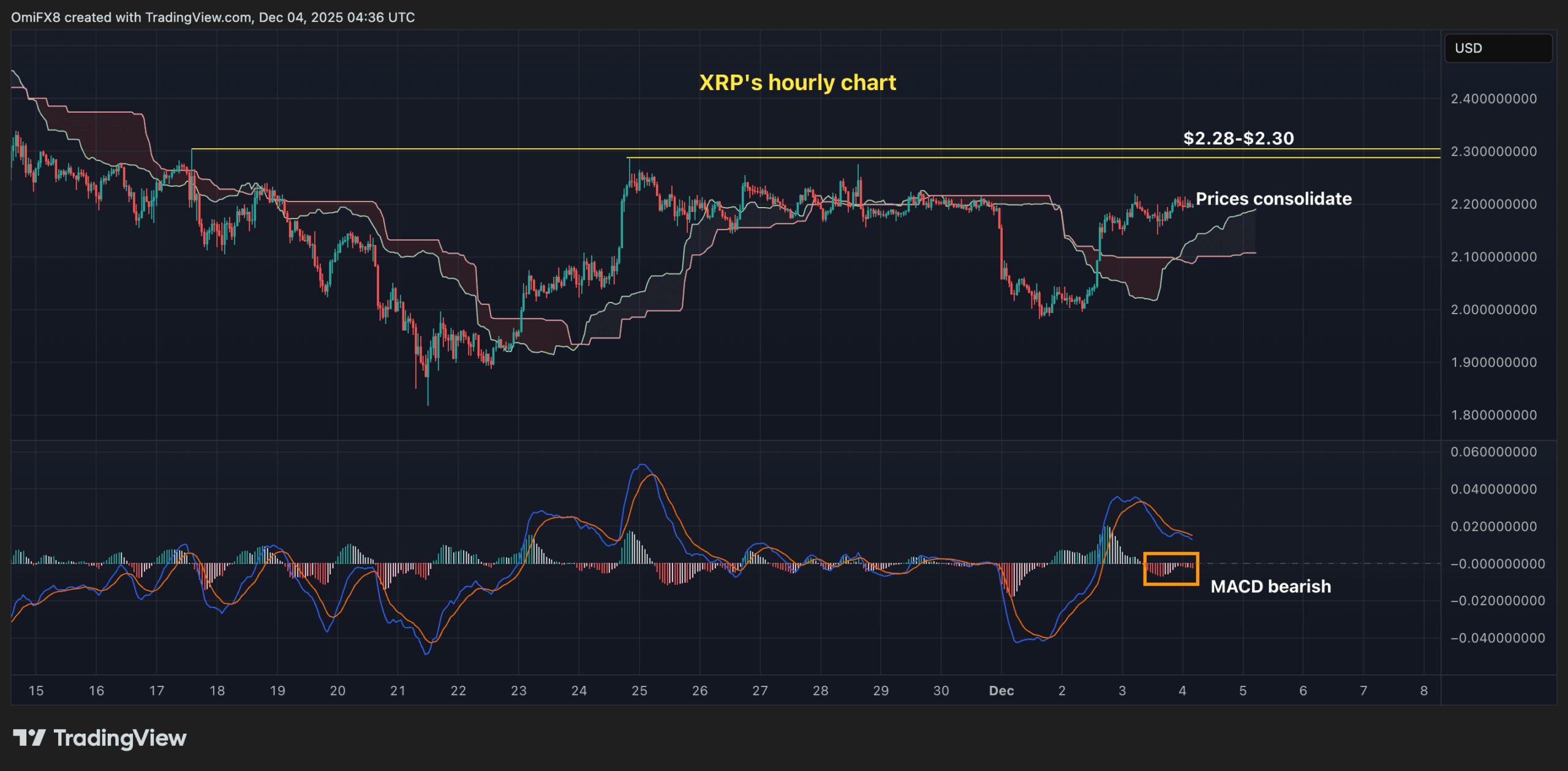Click the TradingView wordmark text

120,738
